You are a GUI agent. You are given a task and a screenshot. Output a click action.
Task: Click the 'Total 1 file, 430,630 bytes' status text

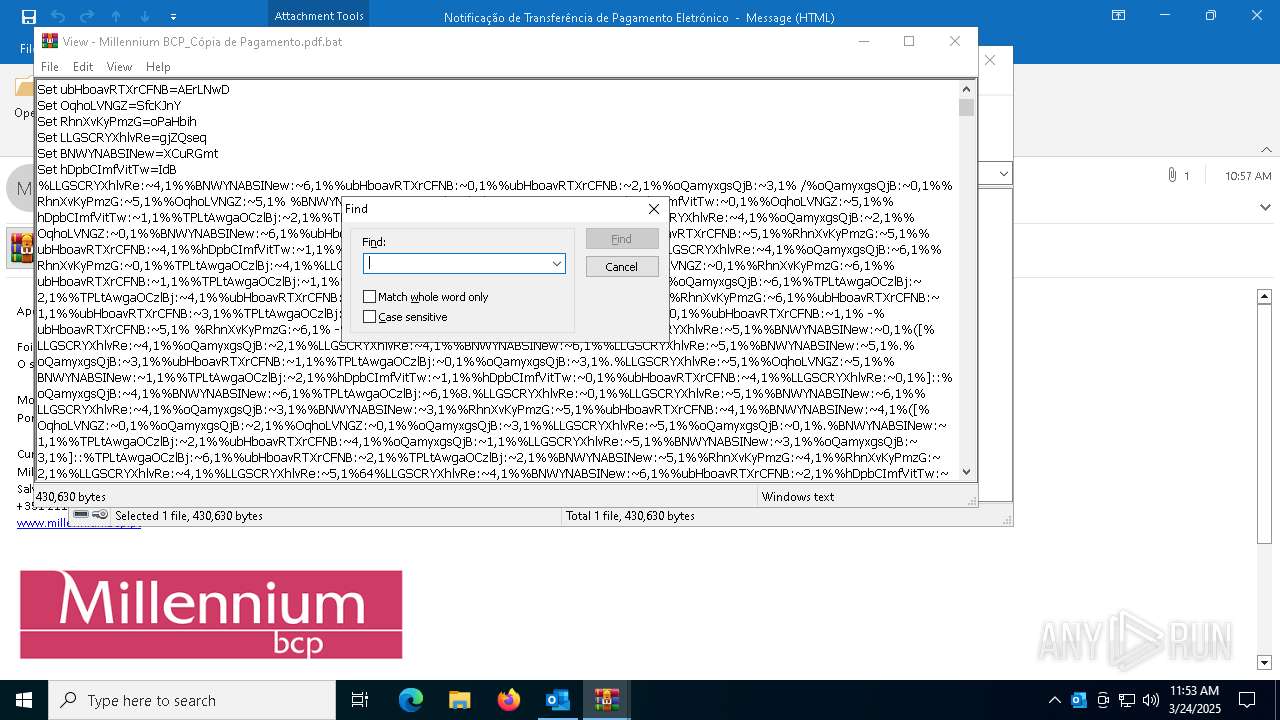630,516
